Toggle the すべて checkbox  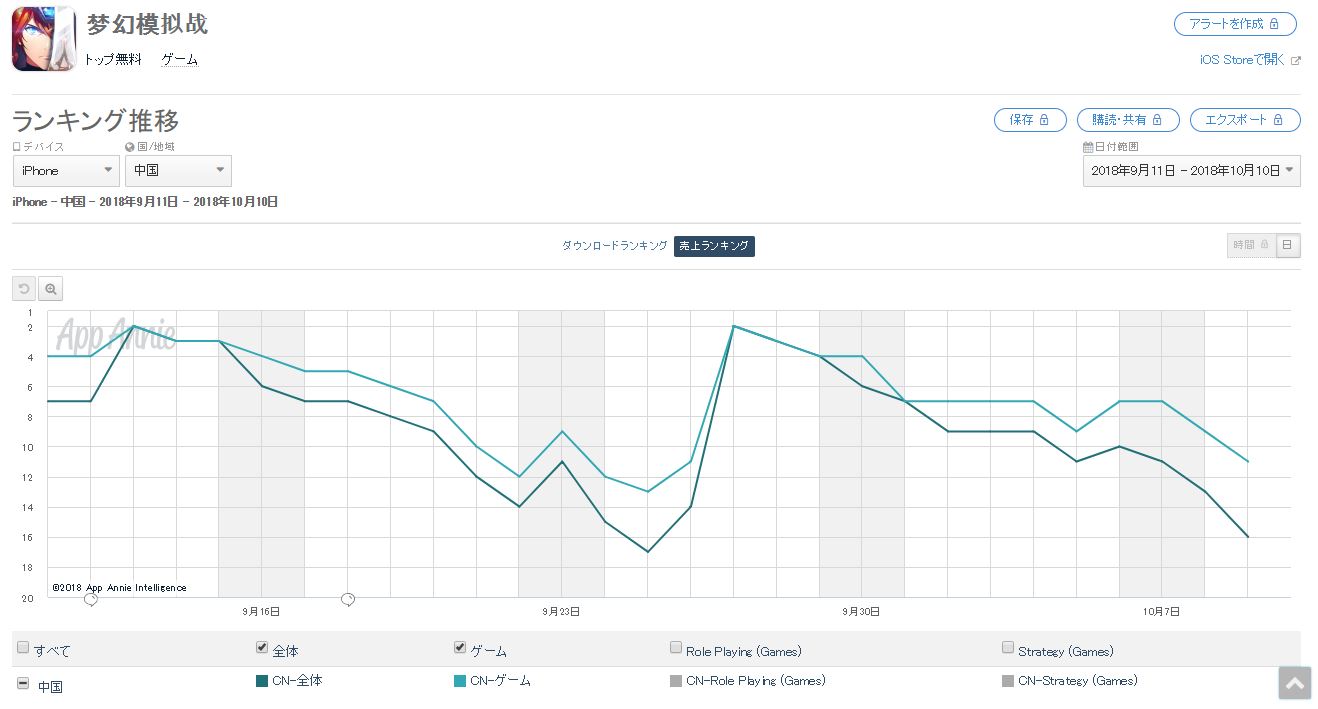23,648
